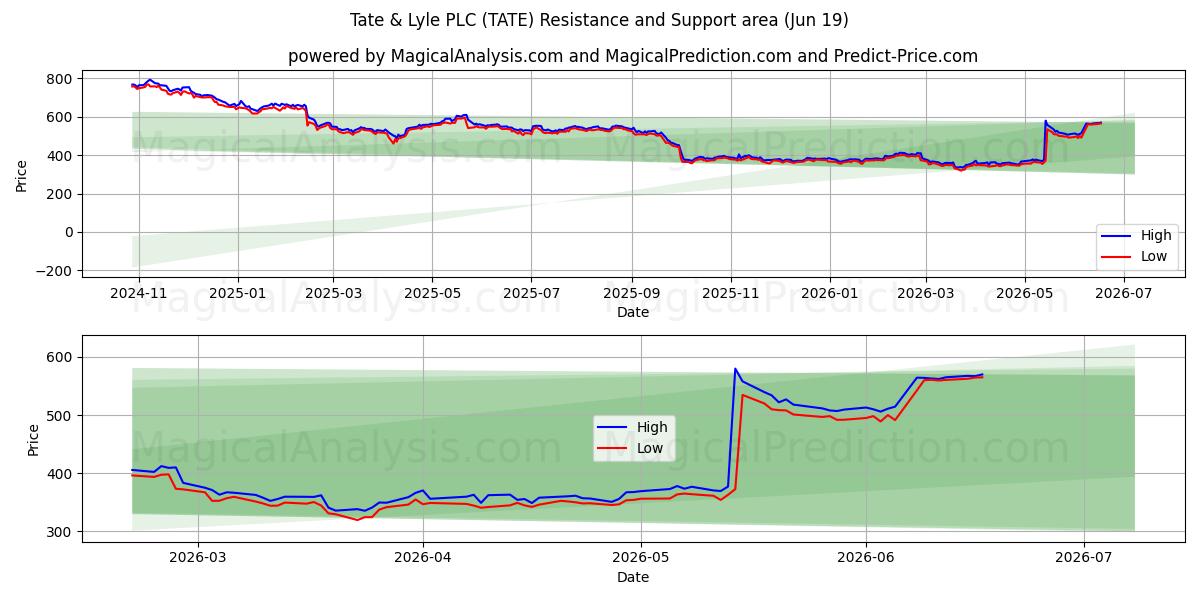Click the '2026-05' tick in the top chart
This screenshot has width=1200, height=600.
1024,292
